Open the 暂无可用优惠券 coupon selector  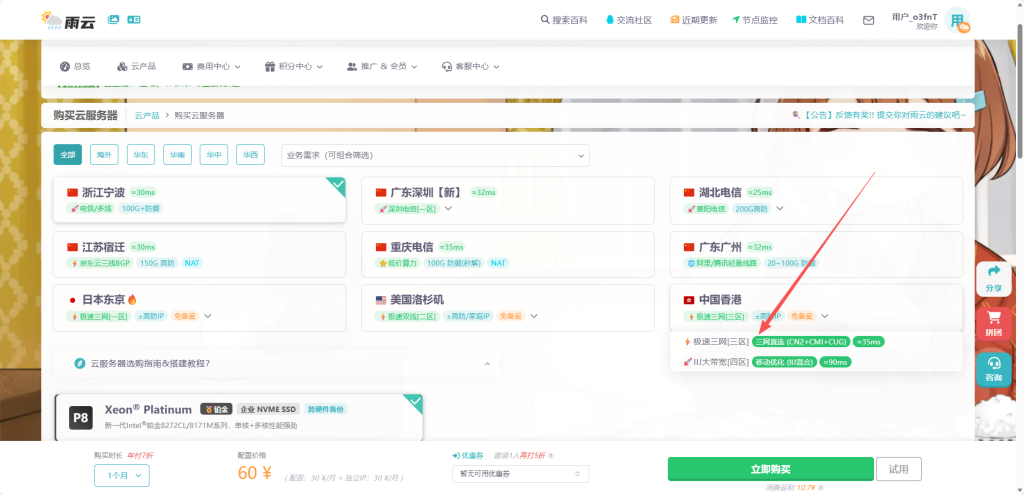pyautogui.click(x=520, y=474)
